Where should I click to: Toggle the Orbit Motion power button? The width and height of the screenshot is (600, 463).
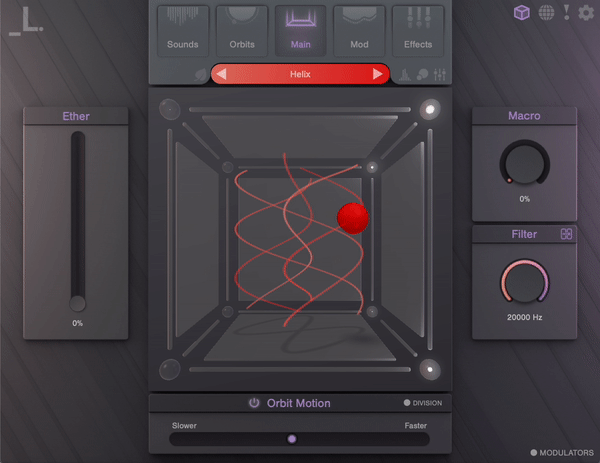(x=254, y=403)
